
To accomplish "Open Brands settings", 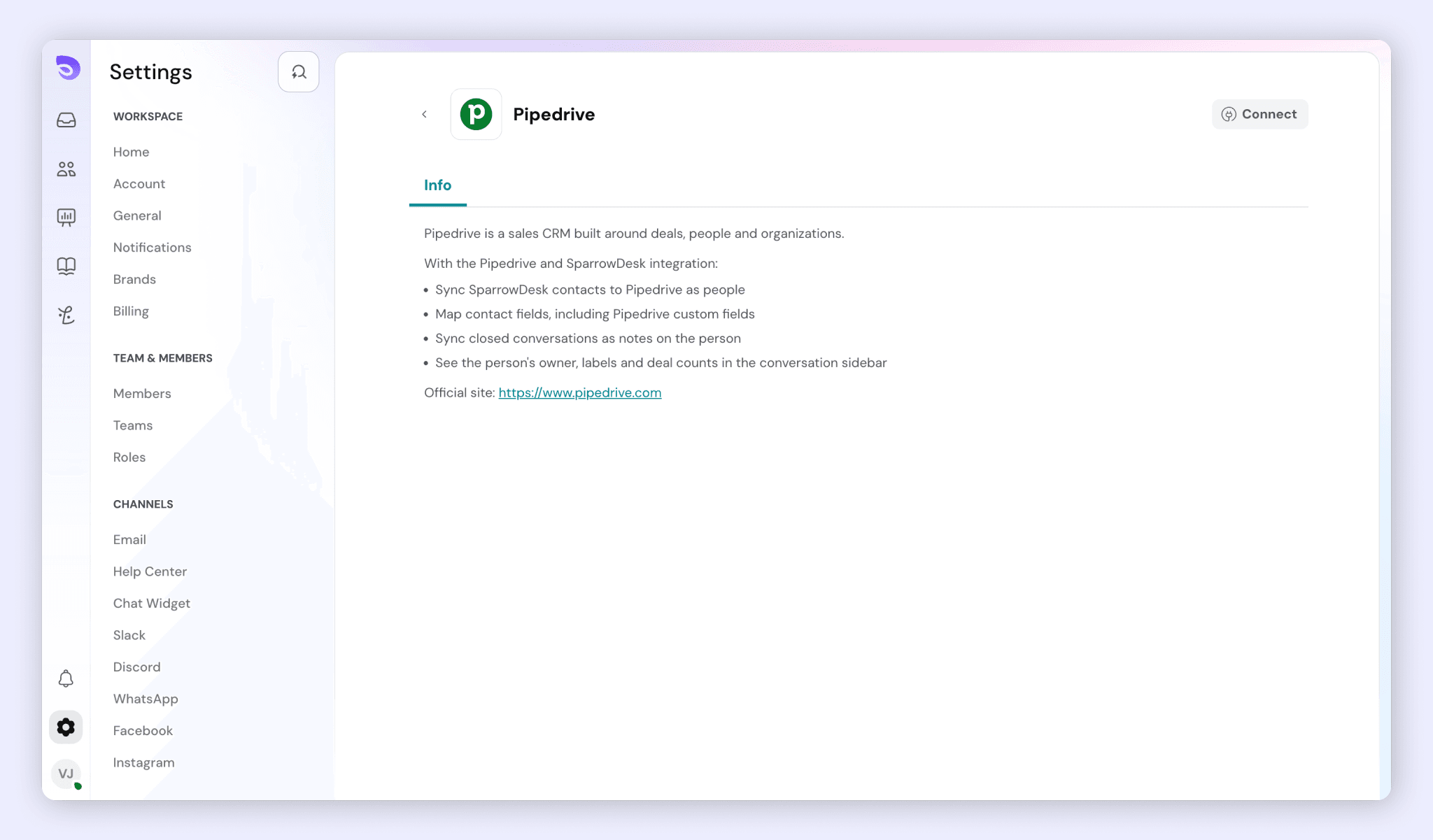I will click(134, 279).
